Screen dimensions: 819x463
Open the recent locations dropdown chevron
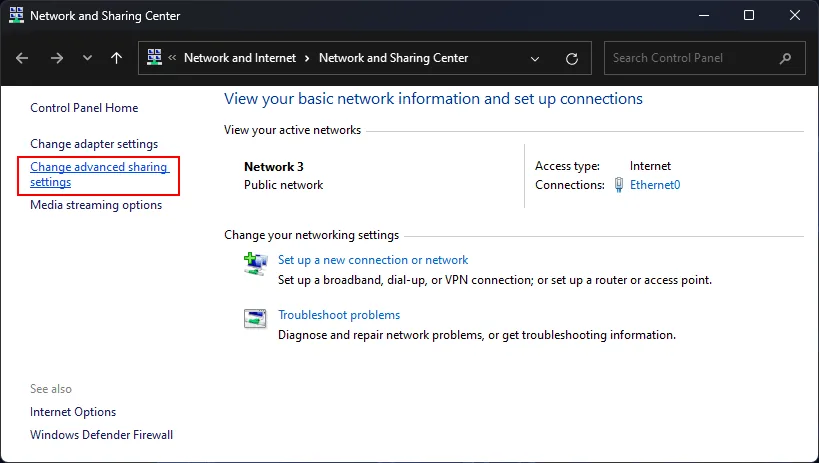(87, 58)
